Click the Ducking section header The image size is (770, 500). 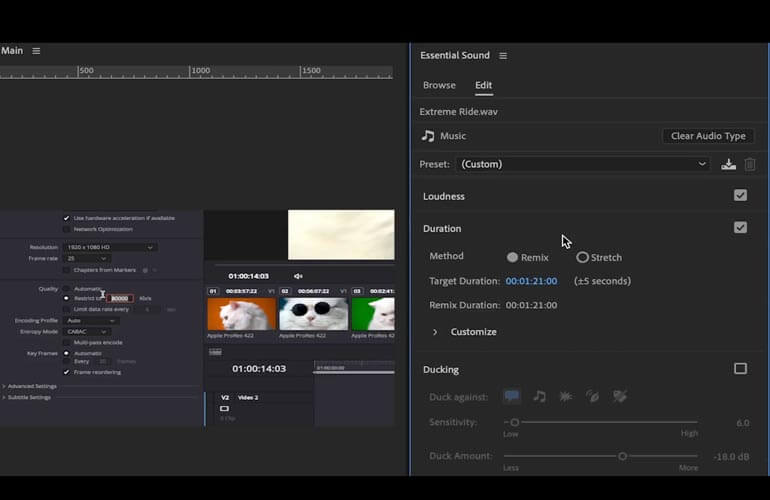441,369
